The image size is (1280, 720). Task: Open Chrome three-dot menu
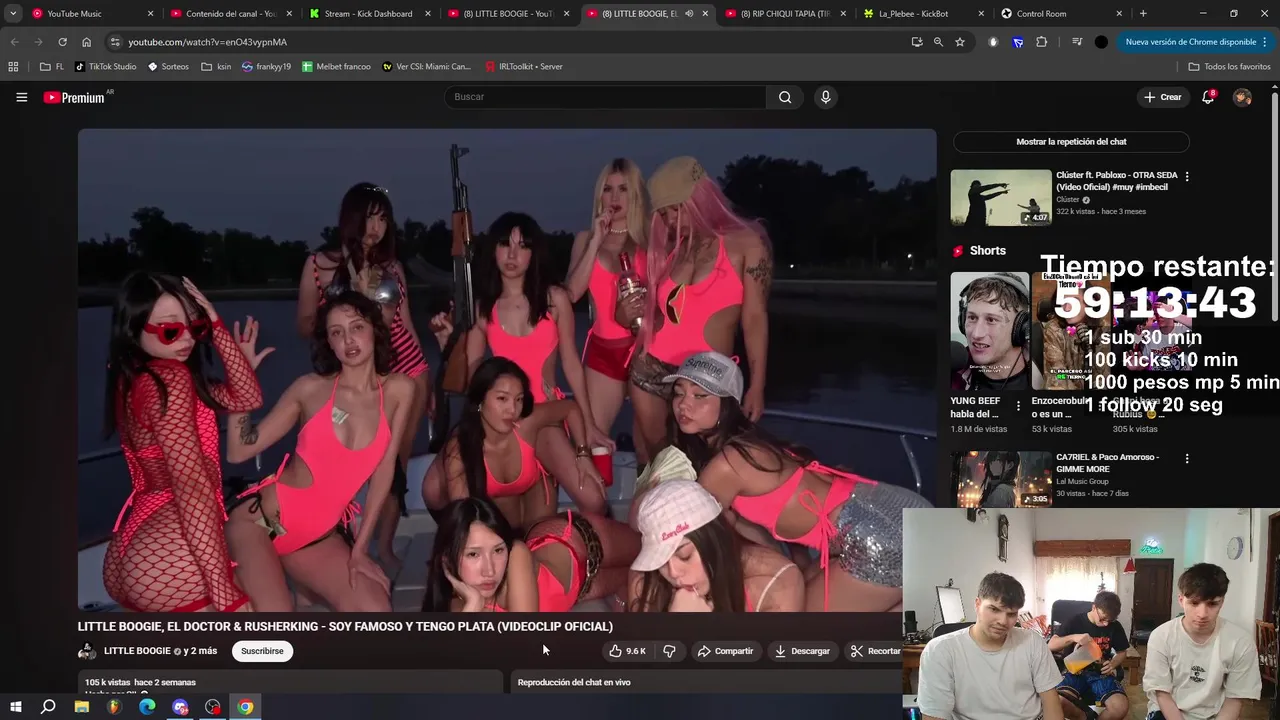[x=1265, y=42]
